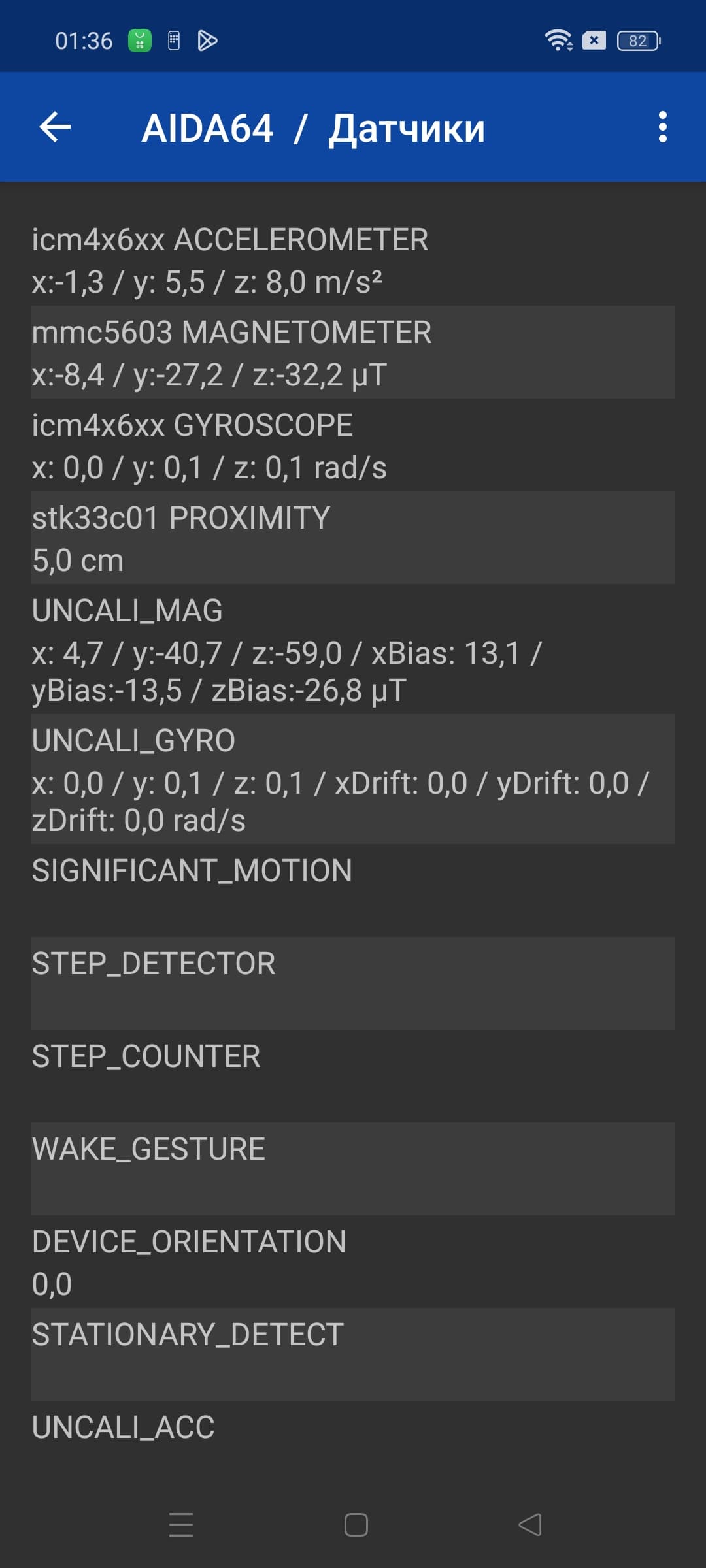The height and width of the screenshot is (1568, 706).
Task: Open the three-dot overflow menu
Action: [662, 127]
